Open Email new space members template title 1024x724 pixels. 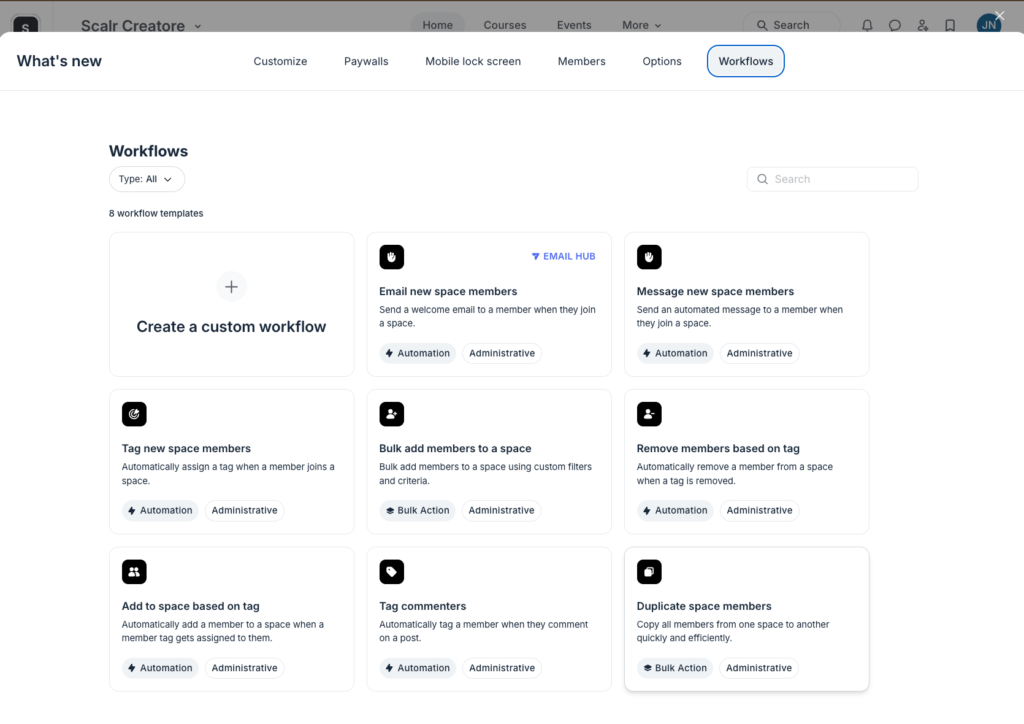[x=448, y=291]
